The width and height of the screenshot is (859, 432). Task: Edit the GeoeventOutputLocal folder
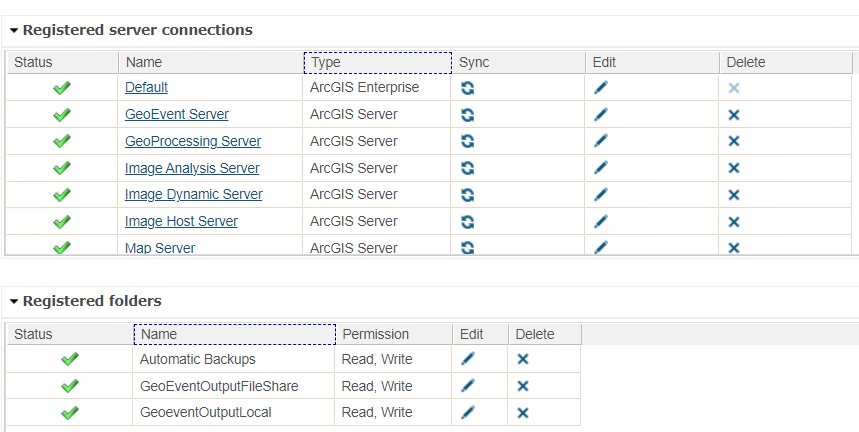pyautogui.click(x=468, y=412)
